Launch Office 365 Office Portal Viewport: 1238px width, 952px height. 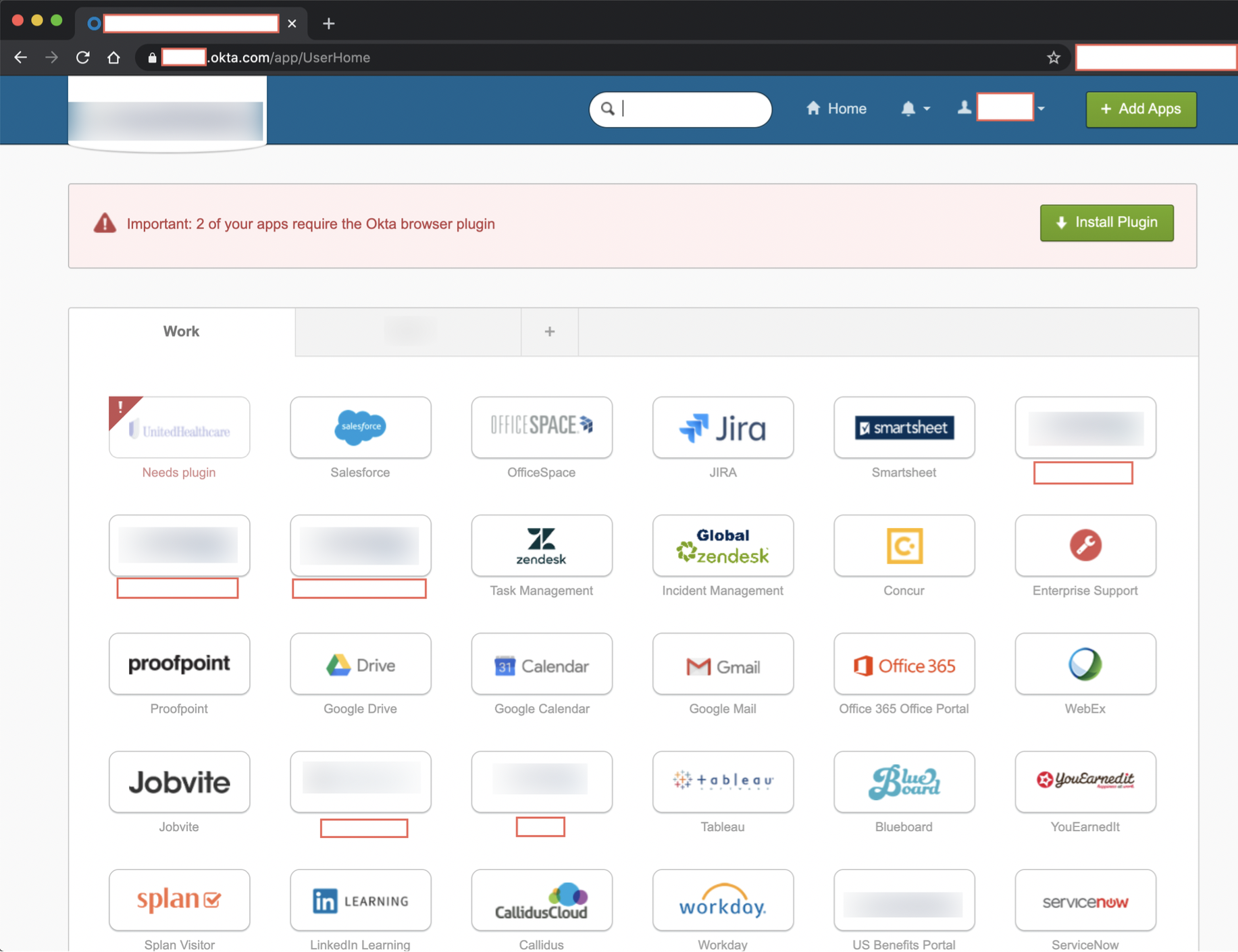coord(904,664)
